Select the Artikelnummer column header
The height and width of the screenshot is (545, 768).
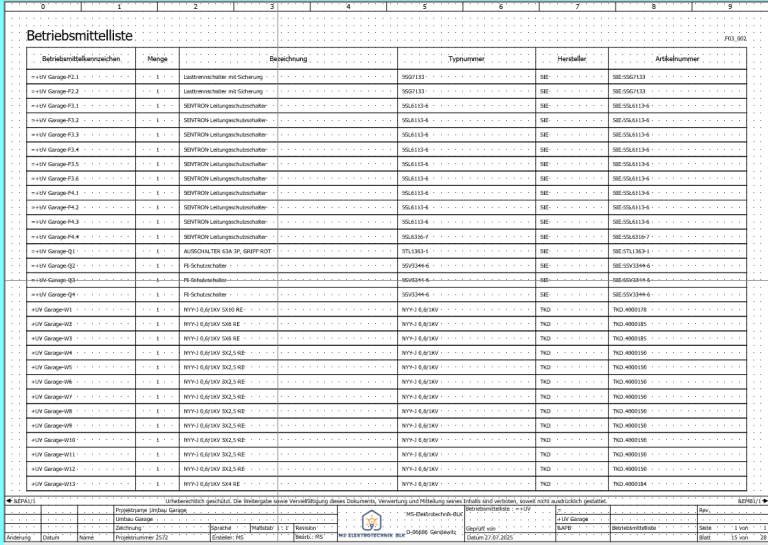pos(677,59)
